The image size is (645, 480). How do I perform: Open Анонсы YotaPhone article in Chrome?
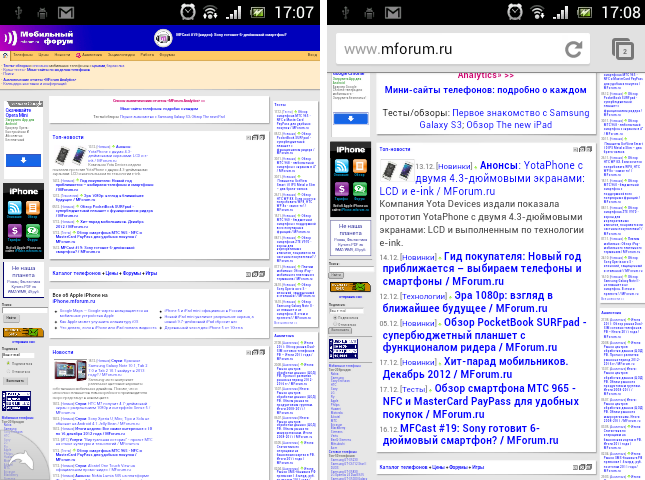pos(481,178)
